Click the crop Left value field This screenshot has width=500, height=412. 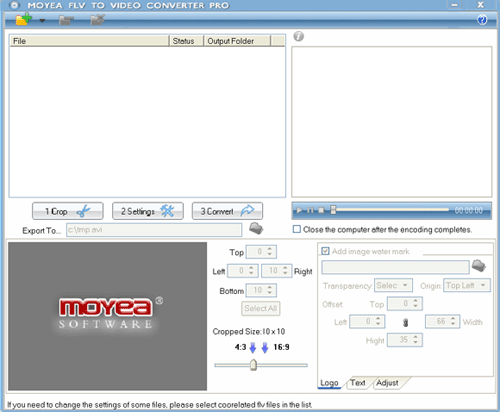(242, 271)
